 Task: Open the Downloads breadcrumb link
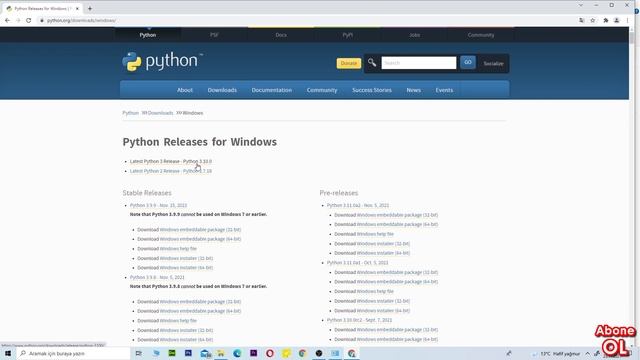pos(160,113)
